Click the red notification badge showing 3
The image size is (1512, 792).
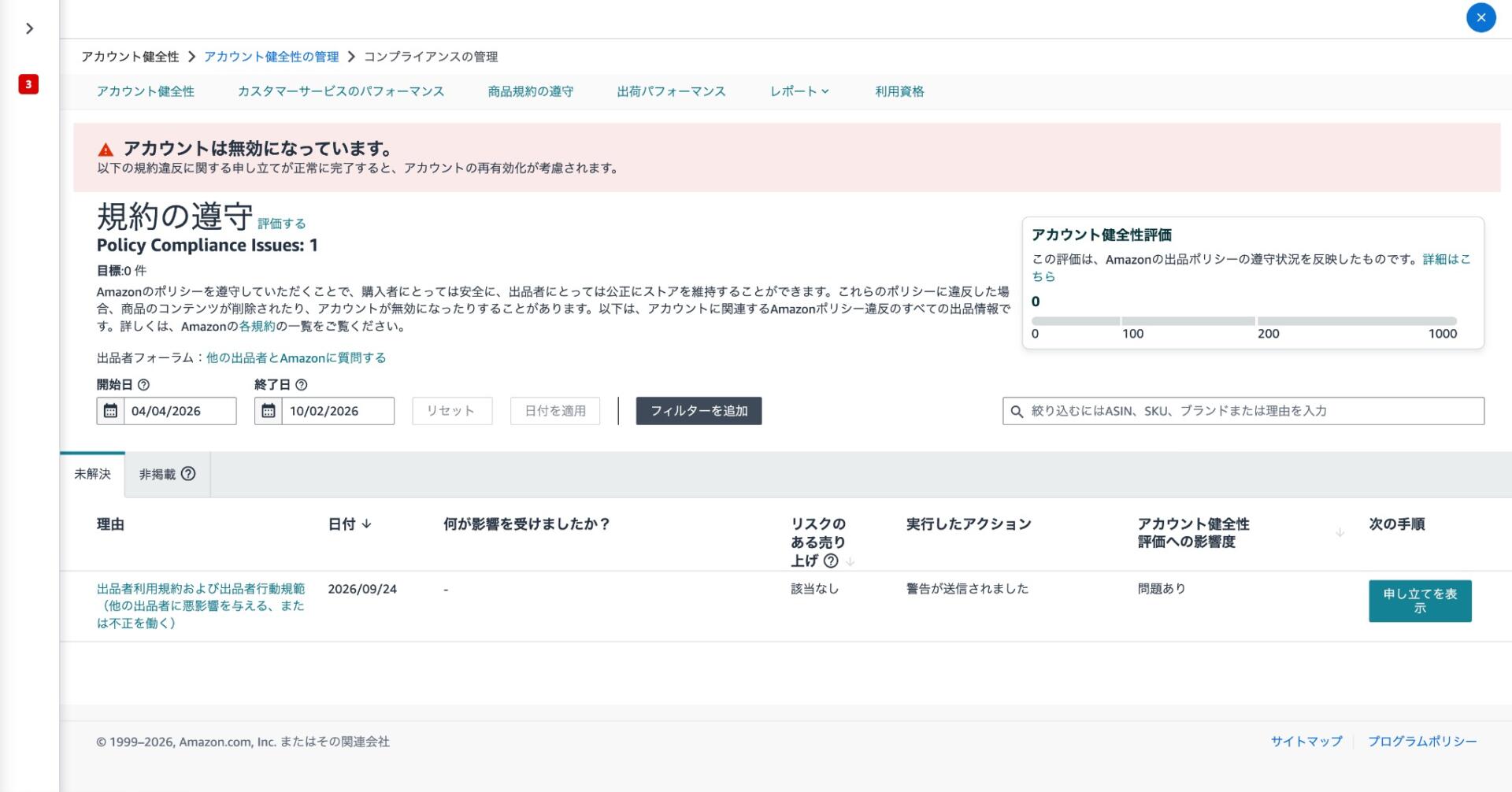pyautogui.click(x=28, y=84)
